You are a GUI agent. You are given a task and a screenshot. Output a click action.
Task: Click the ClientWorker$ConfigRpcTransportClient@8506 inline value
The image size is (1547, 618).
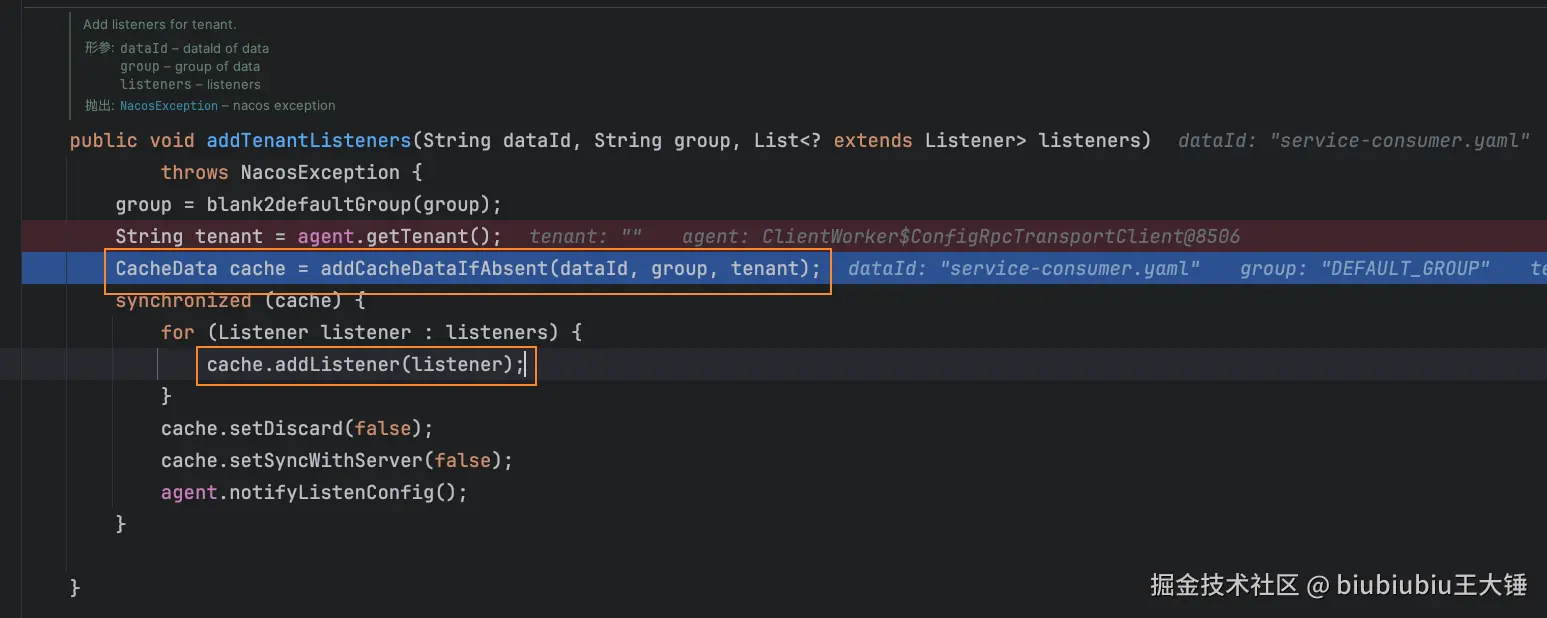[1000, 237]
